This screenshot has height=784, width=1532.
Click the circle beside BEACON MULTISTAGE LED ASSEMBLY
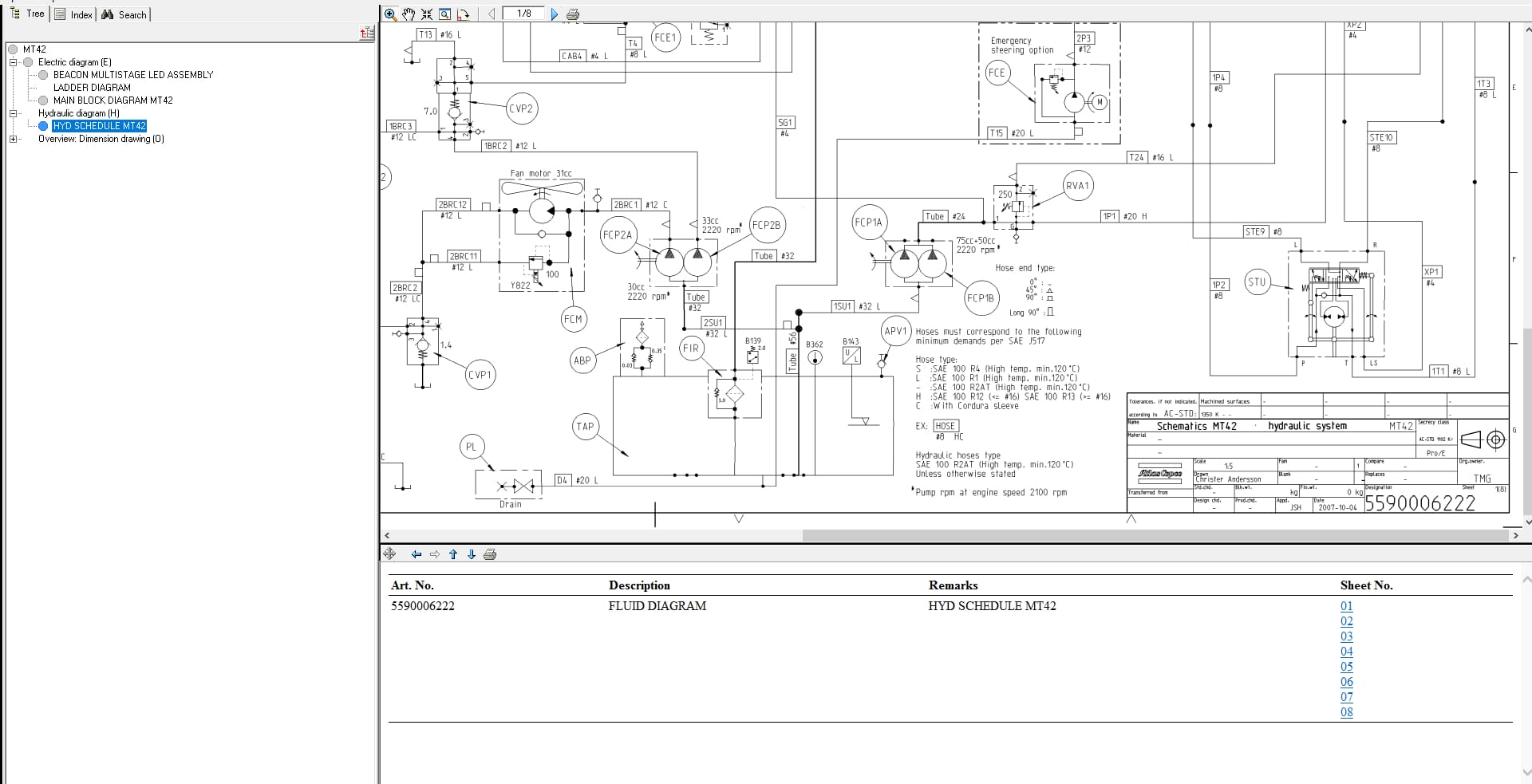(x=43, y=75)
